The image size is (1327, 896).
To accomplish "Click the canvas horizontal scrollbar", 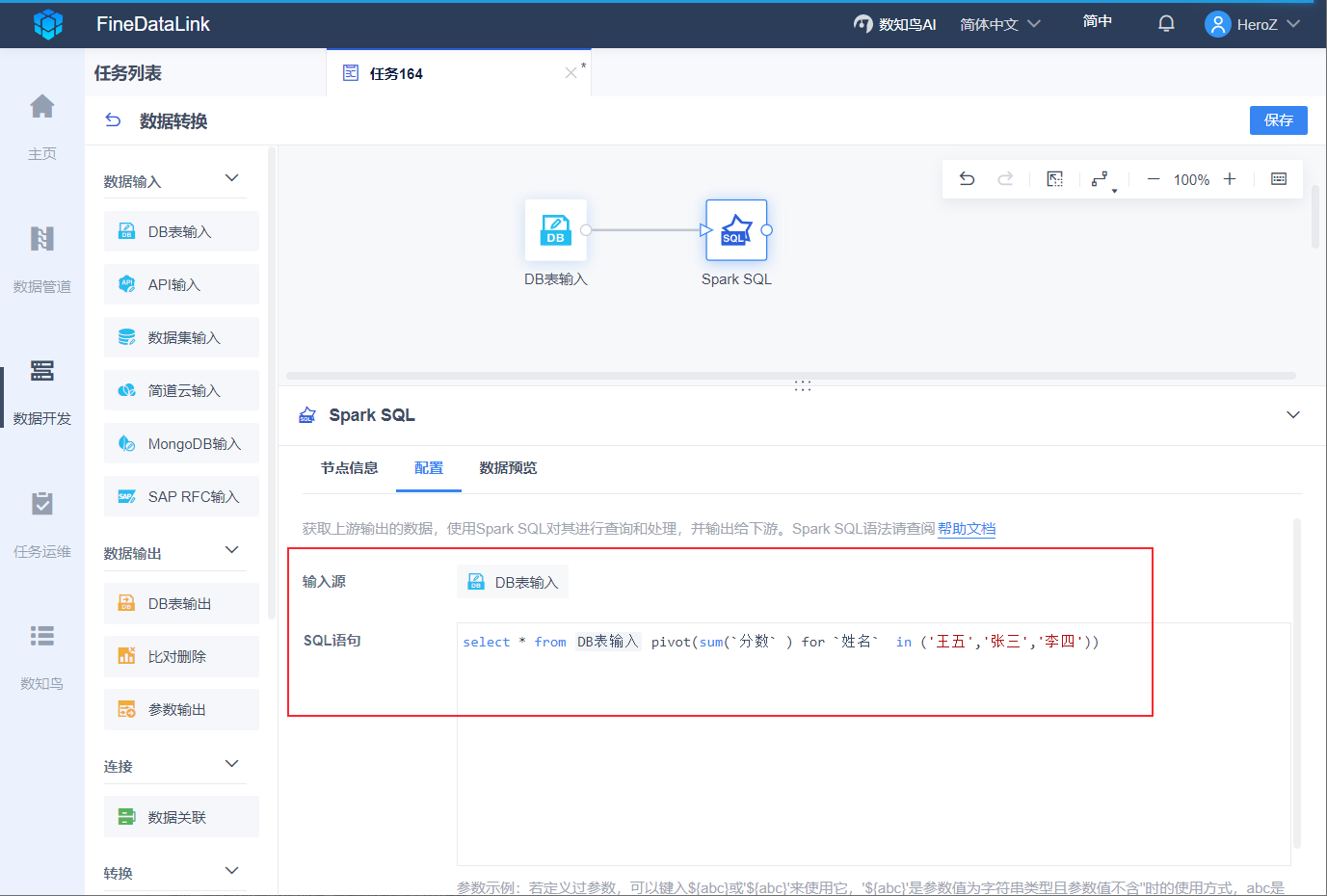I will click(790, 376).
